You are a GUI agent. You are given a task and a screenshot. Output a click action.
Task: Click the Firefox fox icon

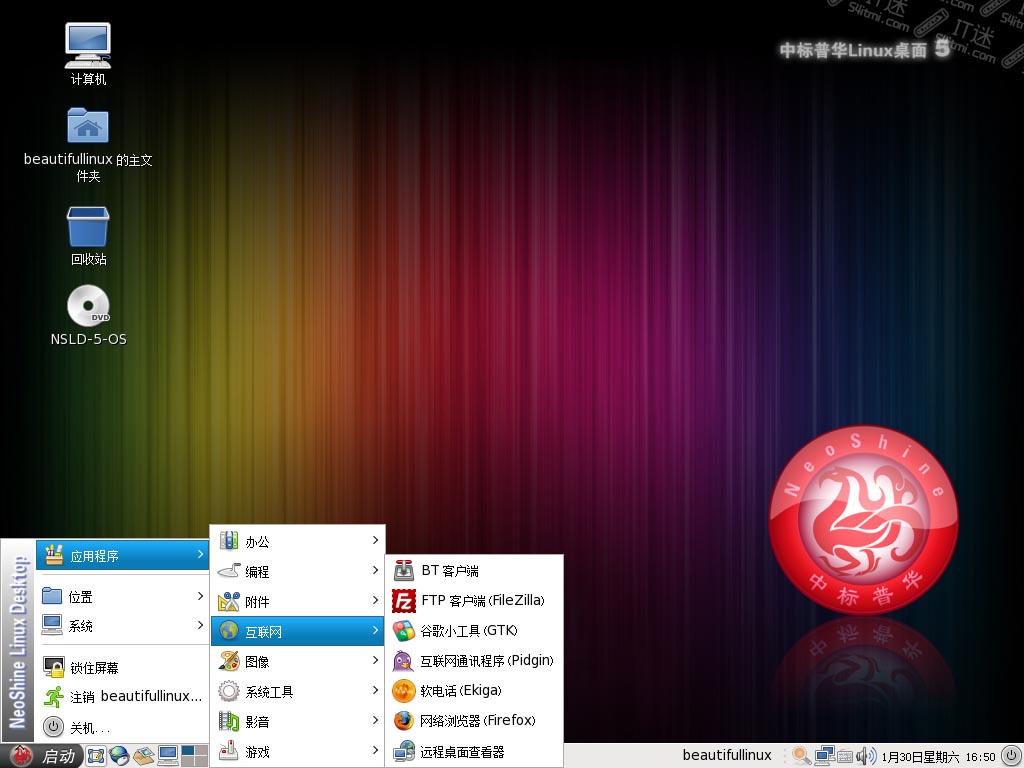click(404, 721)
